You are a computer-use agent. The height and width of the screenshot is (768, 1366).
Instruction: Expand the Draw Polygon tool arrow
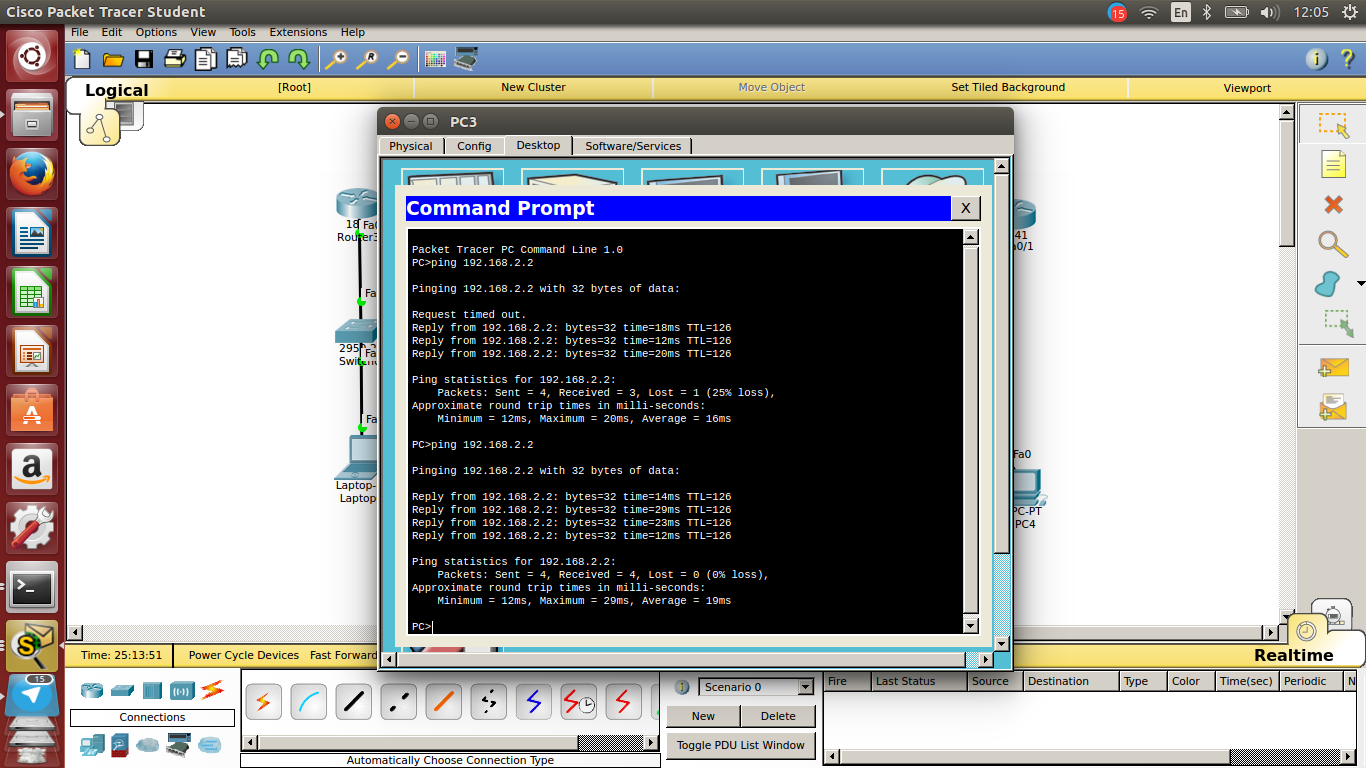click(x=1360, y=284)
